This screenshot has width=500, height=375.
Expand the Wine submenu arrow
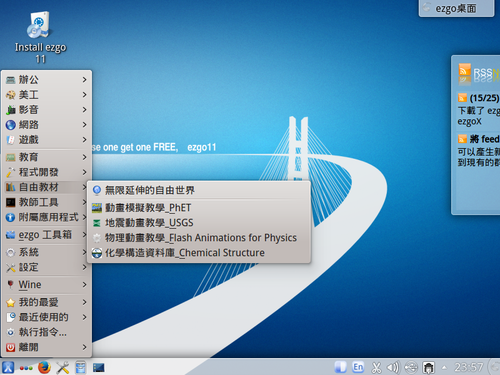(x=85, y=285)
